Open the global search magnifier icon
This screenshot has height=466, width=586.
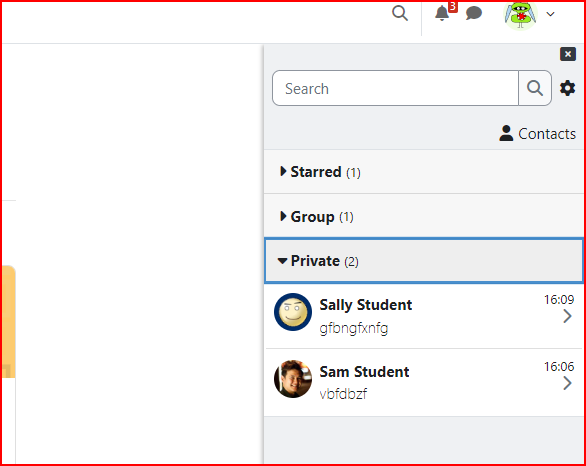tap(400, 13)
